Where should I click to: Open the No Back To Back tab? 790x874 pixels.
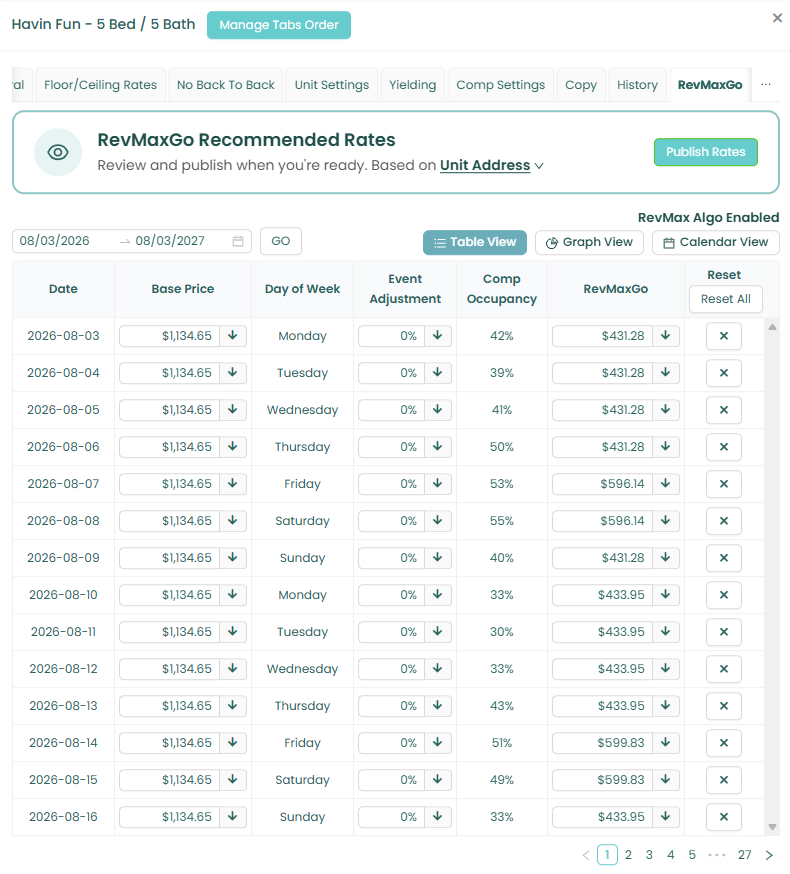pos(226,85)
